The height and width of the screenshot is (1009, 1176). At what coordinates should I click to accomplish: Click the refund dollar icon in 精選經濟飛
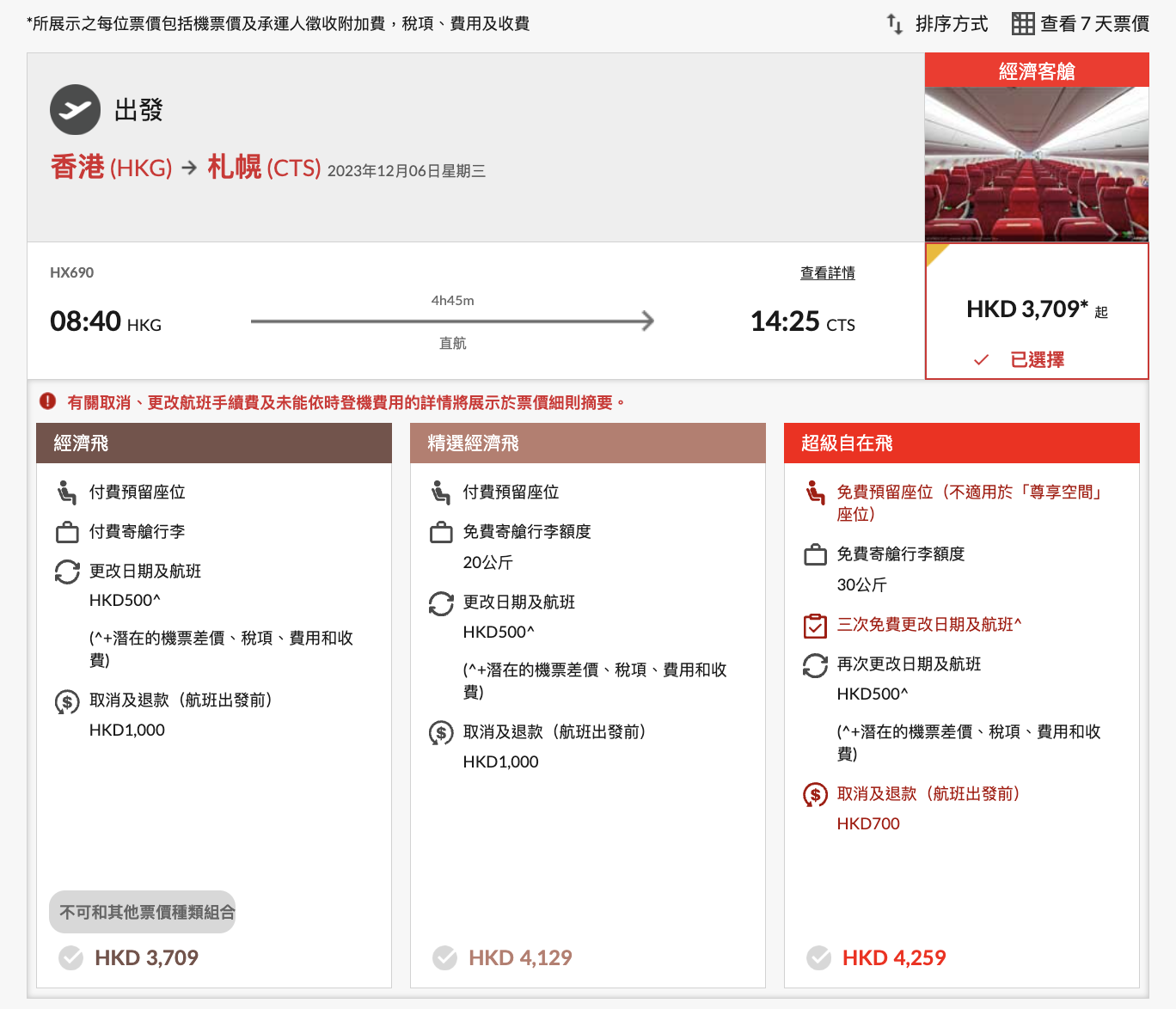click(x=441, y=733)
